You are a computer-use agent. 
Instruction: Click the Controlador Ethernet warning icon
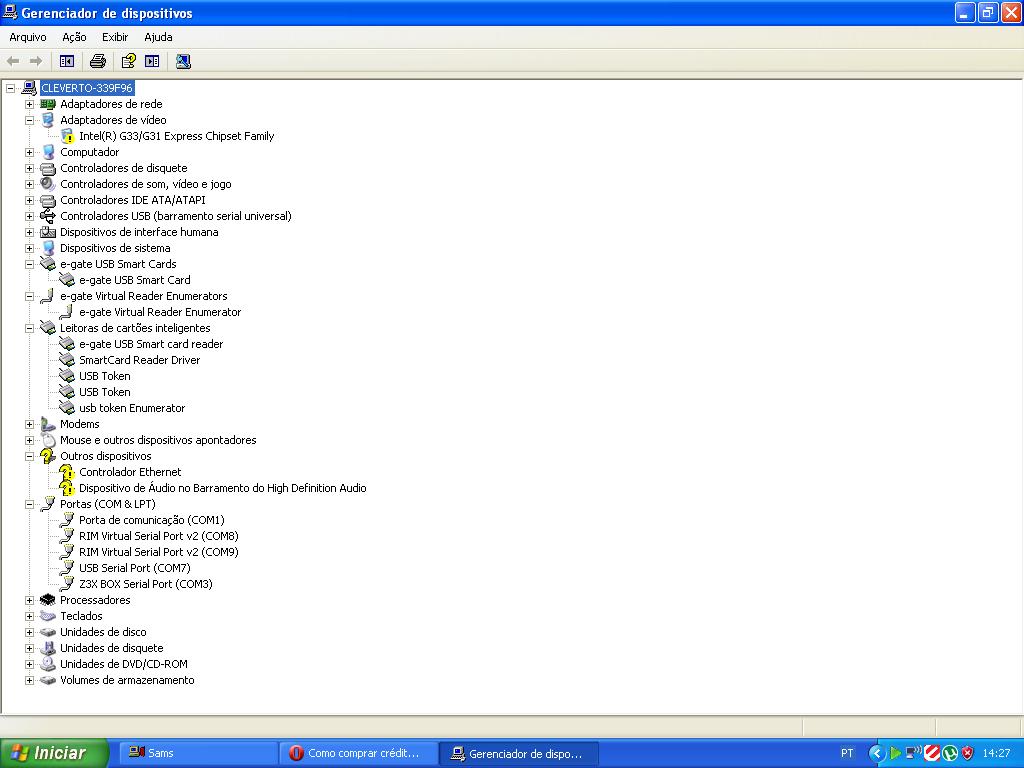pos(67,472)
